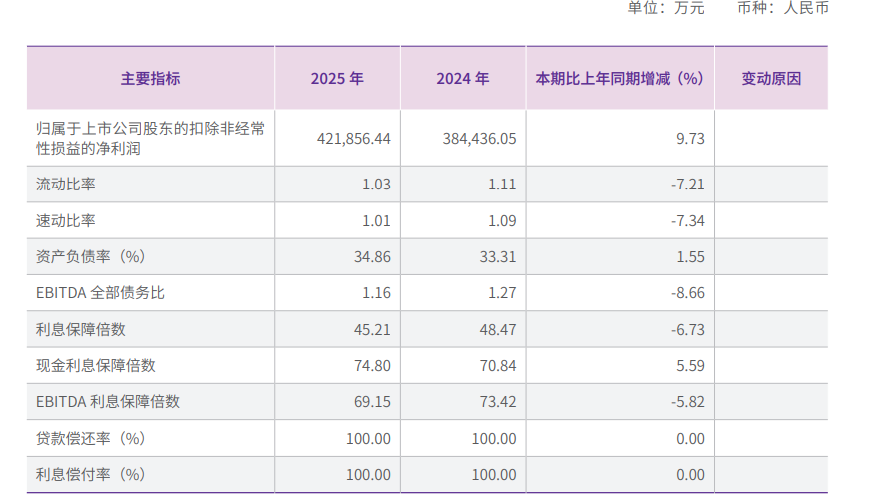Viewport: 874px width, 494px height.
Task: Click the 变动原因 column header
Action: pyautogui.click(x=771, y=78)
